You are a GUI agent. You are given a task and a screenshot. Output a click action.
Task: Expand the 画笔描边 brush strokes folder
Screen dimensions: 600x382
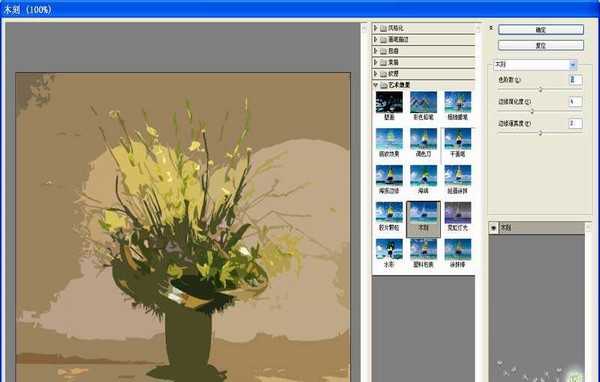coord(376,39)
